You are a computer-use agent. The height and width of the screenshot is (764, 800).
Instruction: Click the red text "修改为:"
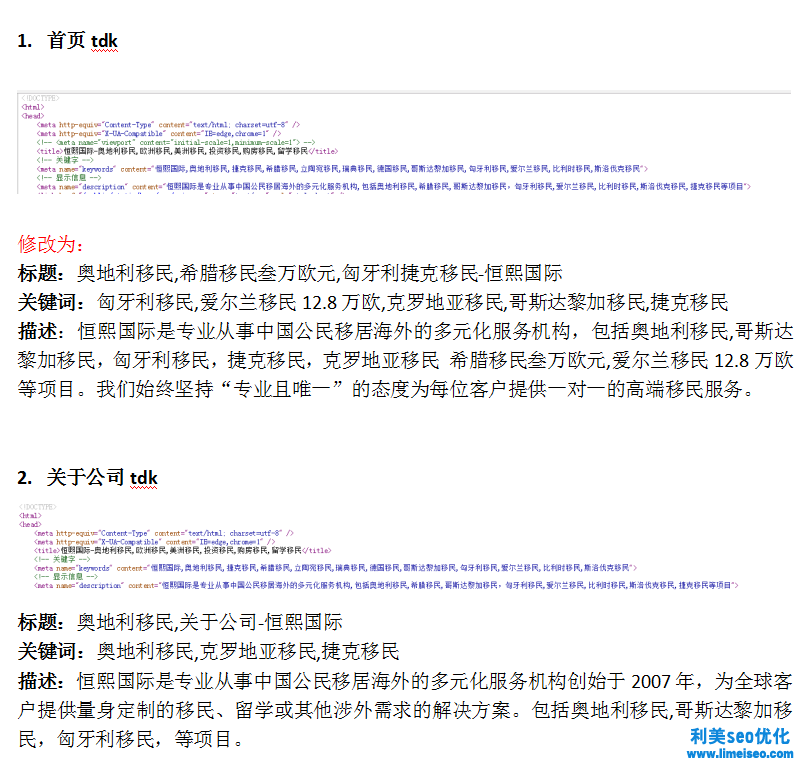(50, 244)
